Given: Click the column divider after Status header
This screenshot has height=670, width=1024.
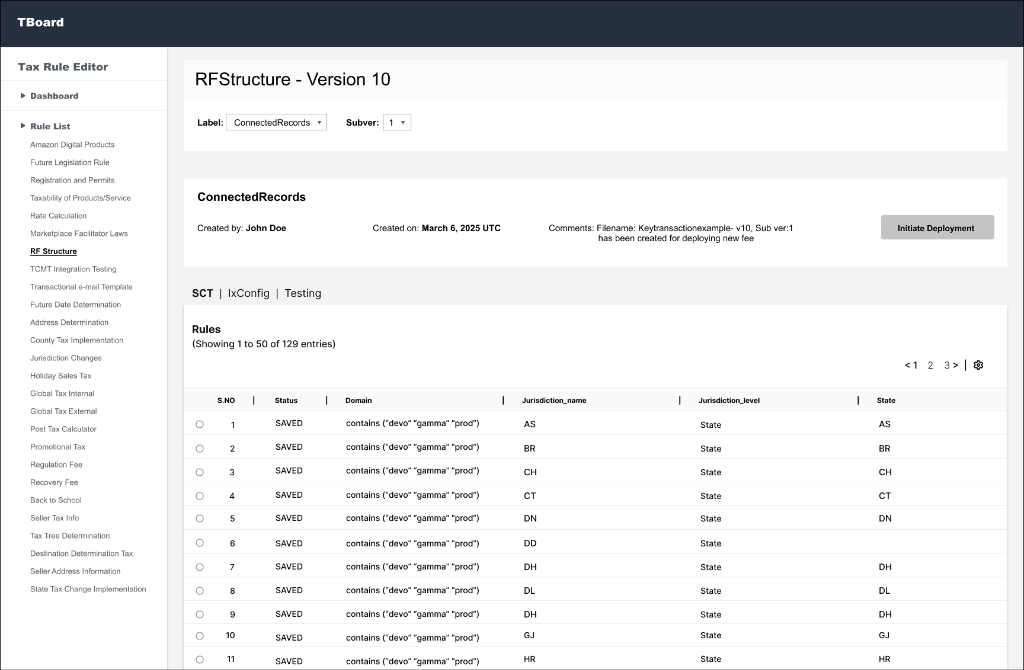Looking at the screenshot, I should click(x=327, y=400).
